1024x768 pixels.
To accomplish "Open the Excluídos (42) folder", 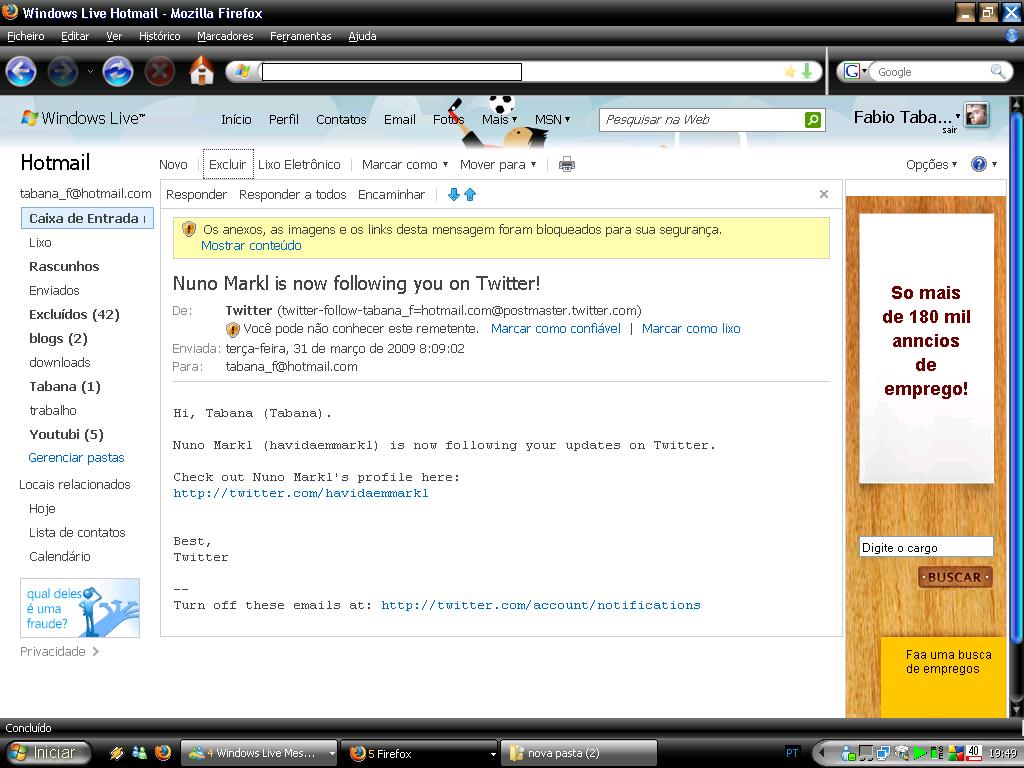I will [x=74, y=315].
